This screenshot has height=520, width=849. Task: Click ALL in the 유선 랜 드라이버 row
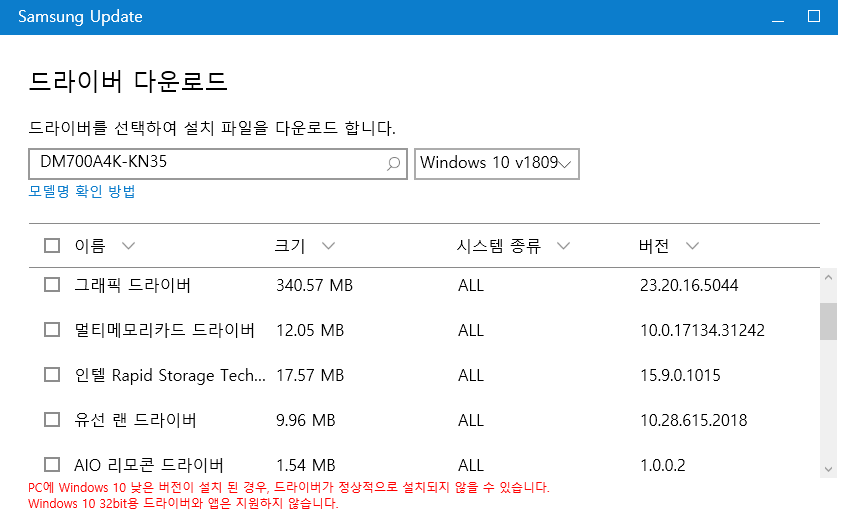coord(471,420)
